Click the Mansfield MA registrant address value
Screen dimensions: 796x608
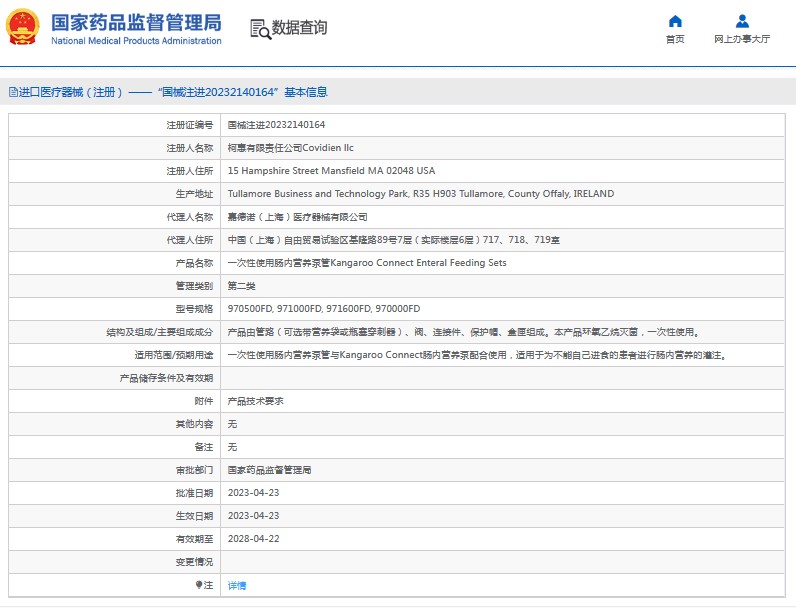pyautogui.click(x=331, y=171)
